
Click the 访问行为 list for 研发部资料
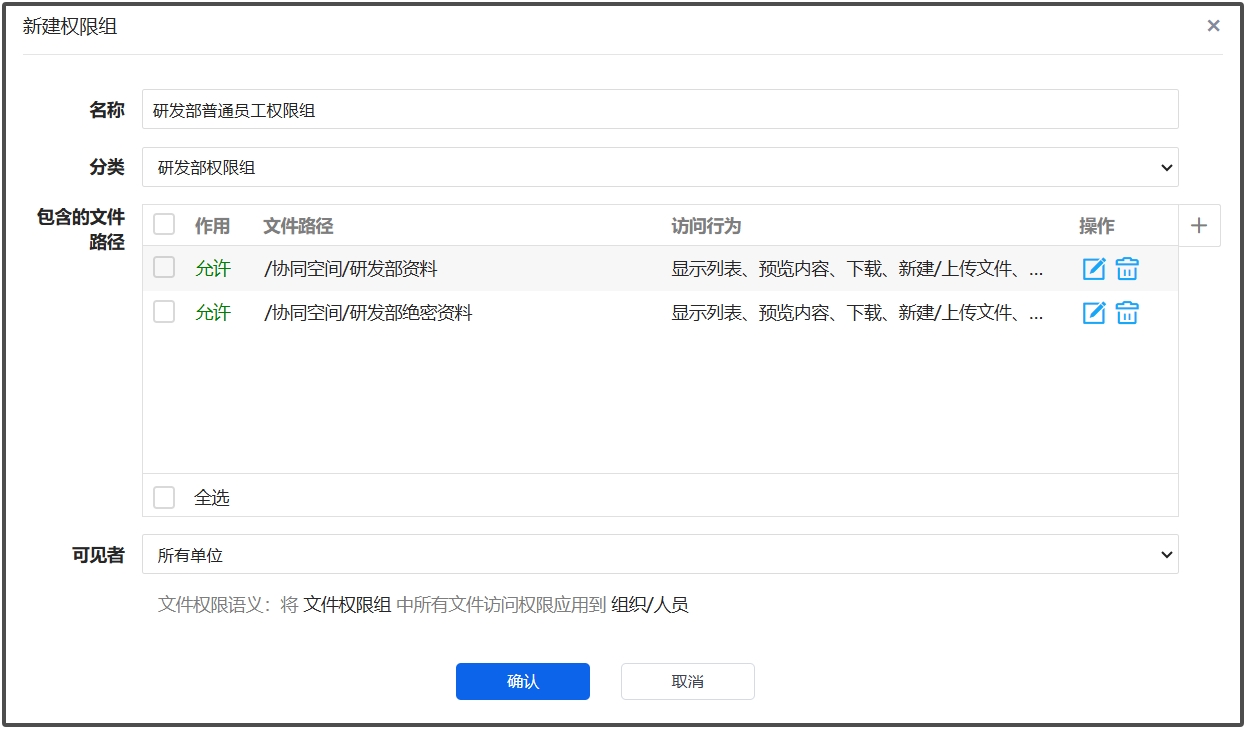[857, 269]
